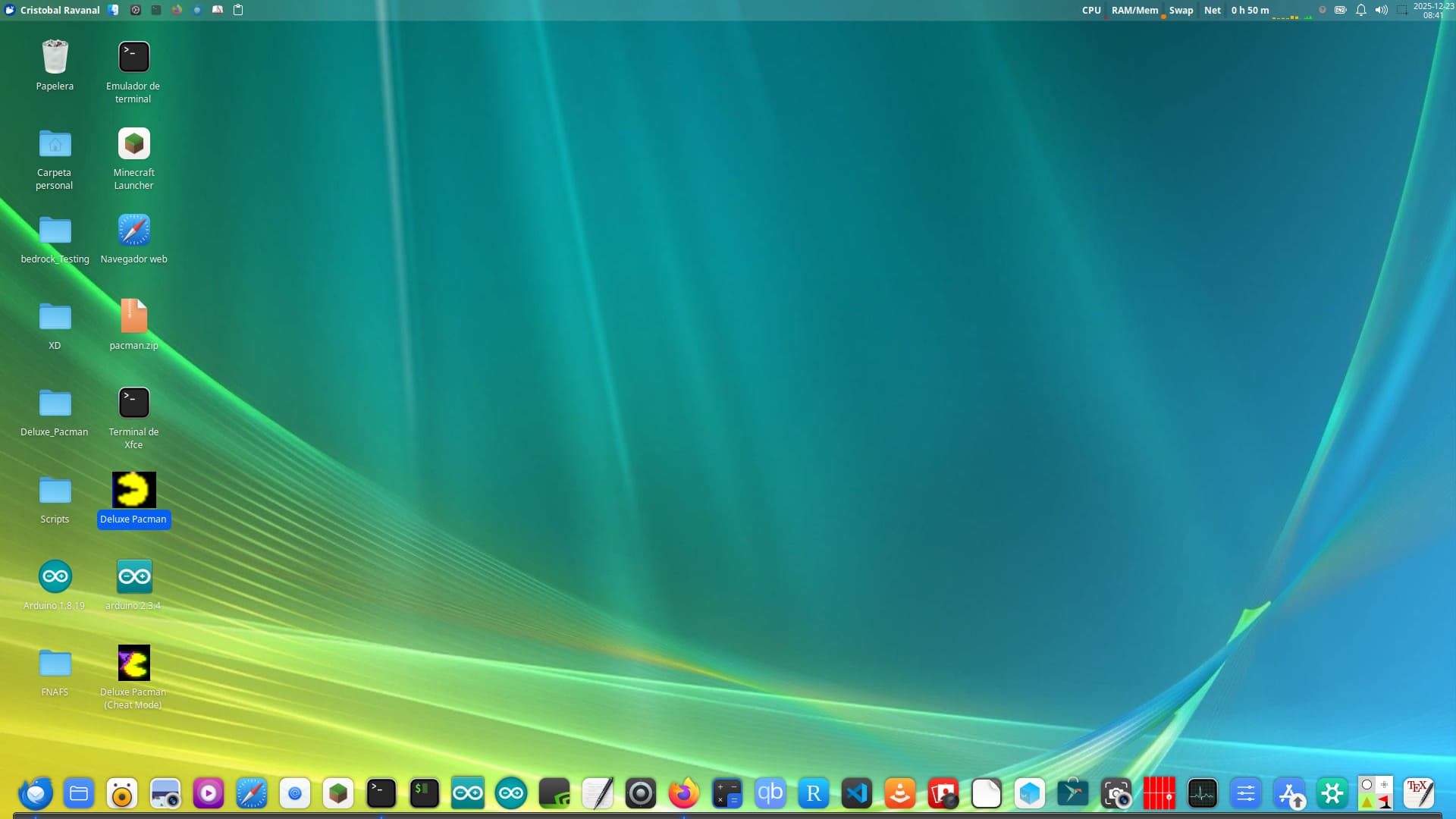Select the pacman.zip file on desktop
Viewport: 1456px width, 819px height.
134,317
